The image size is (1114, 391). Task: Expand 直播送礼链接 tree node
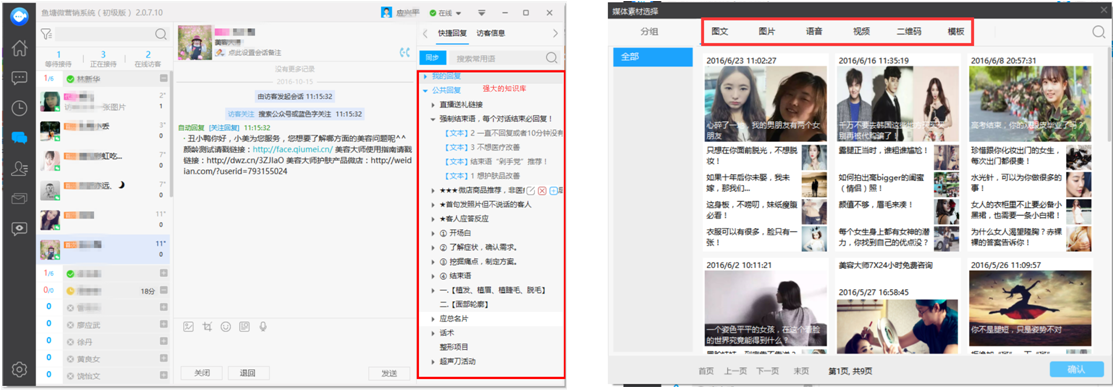pos(434,105)
